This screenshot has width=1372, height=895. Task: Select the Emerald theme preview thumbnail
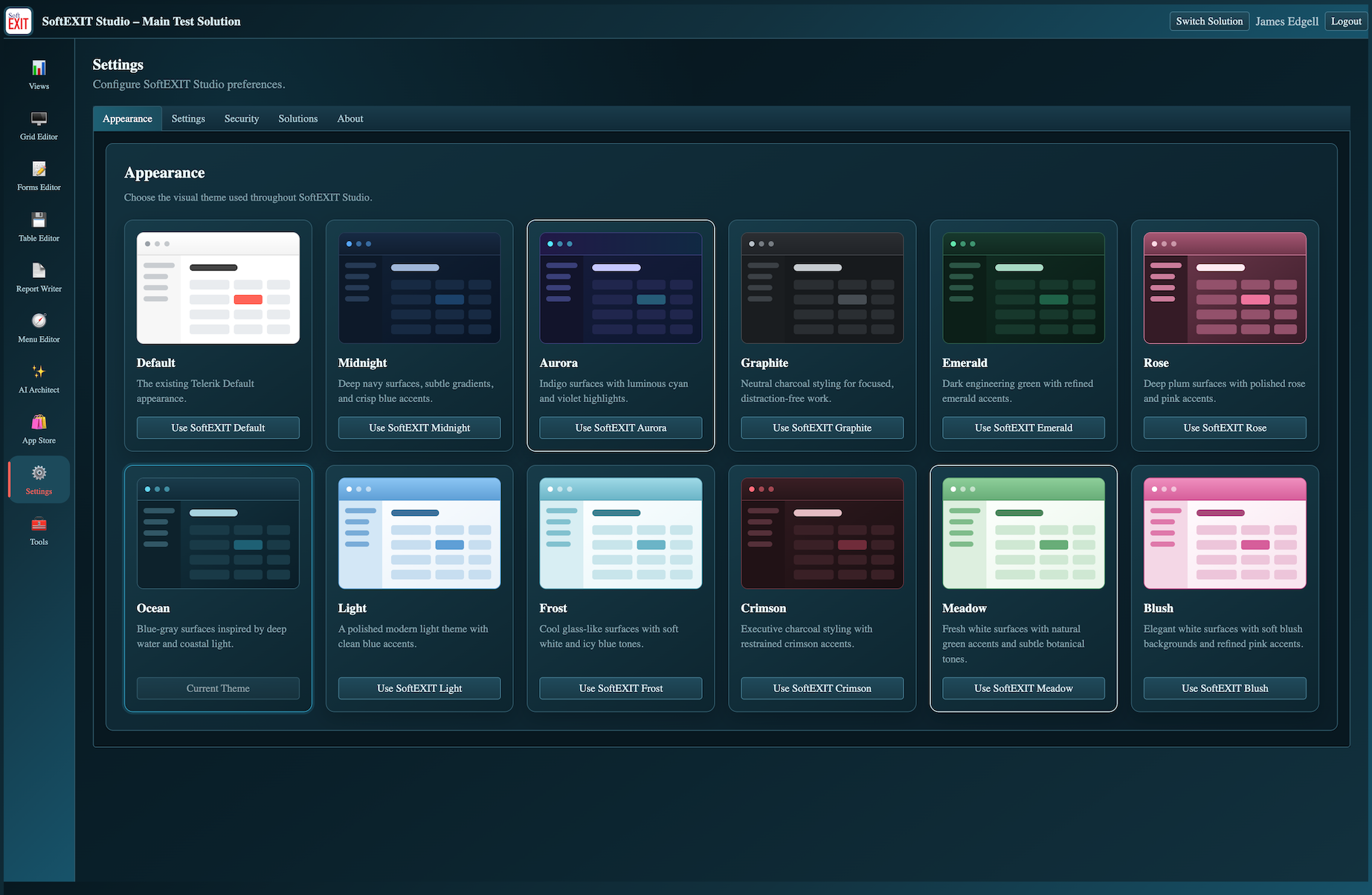point(1024,288)
